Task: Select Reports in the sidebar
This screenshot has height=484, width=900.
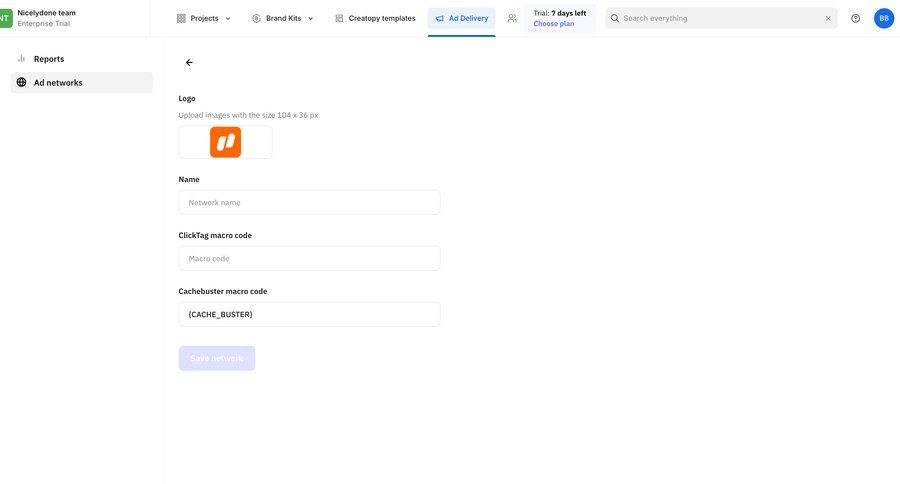Action: tap(82, 59)
